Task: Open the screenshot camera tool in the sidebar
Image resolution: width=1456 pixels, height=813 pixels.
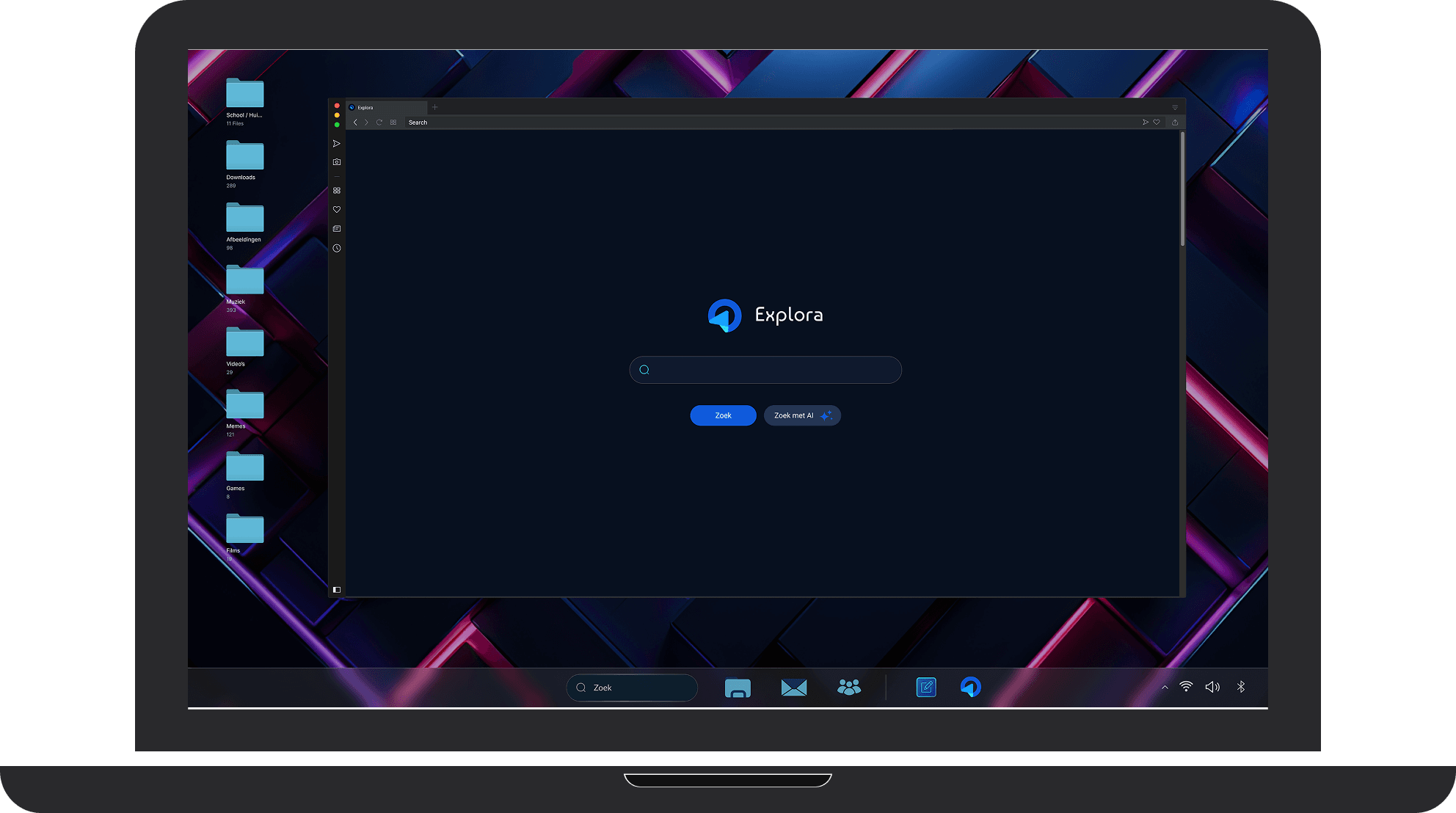Action: 337,162
